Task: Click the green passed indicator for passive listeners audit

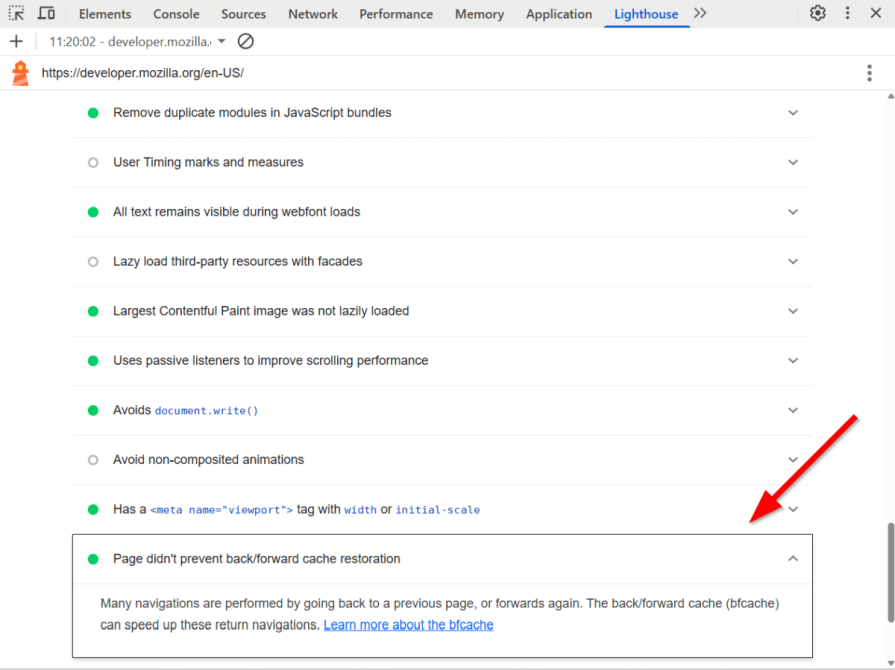Action: click(92, 361)
